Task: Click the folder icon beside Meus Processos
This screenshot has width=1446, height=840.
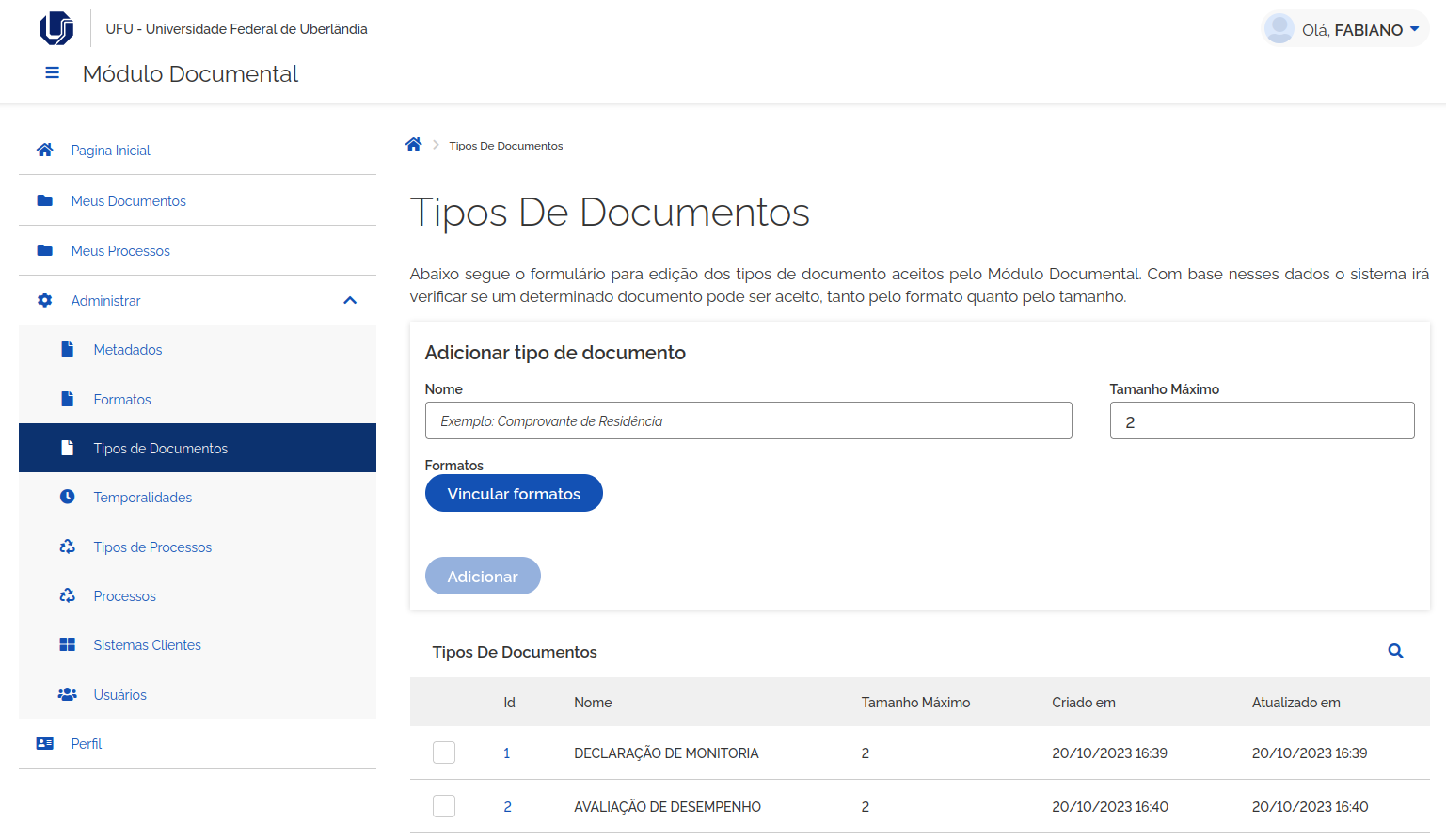Action: pos(44,250)
